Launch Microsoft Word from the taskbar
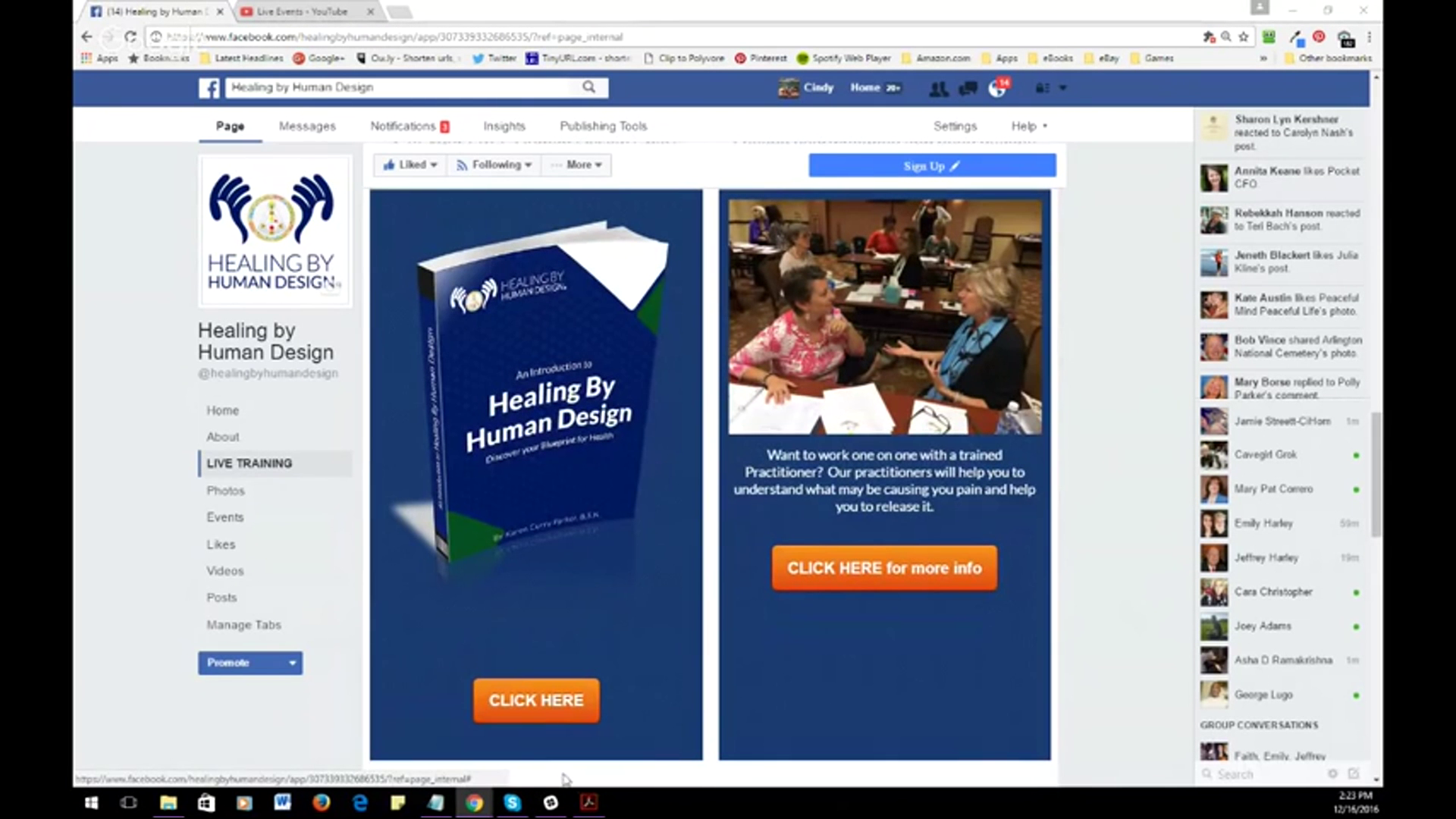 (283, 802)
